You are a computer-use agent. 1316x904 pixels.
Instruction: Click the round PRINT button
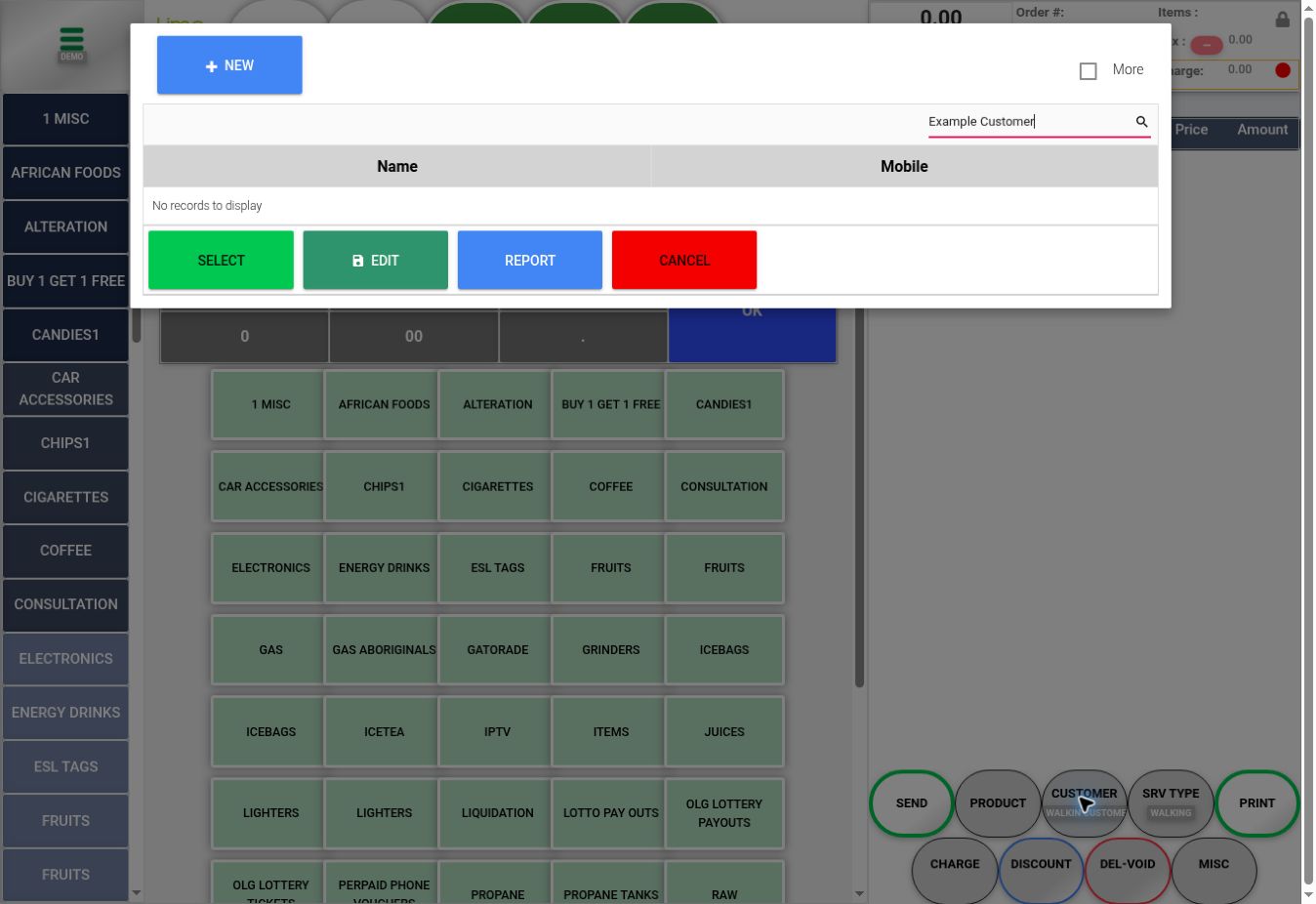pos(1257,803)
